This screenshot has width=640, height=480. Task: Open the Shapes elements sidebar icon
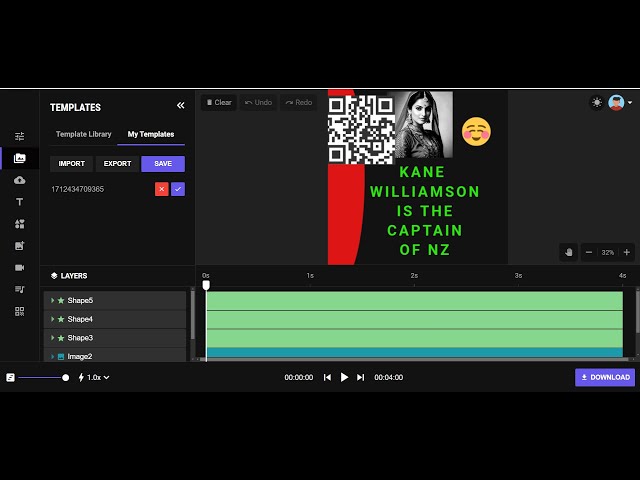(19, 224)
